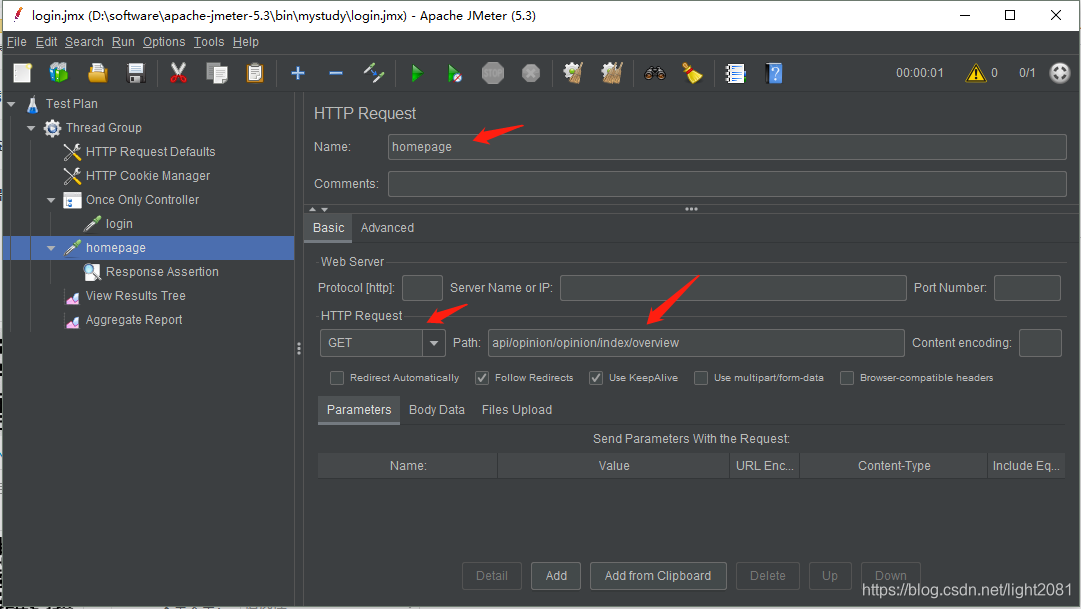Click the Shutdown threads icon
Image resolution: width=1081 pixels, height=609 pixels.
tap(531, 73)
